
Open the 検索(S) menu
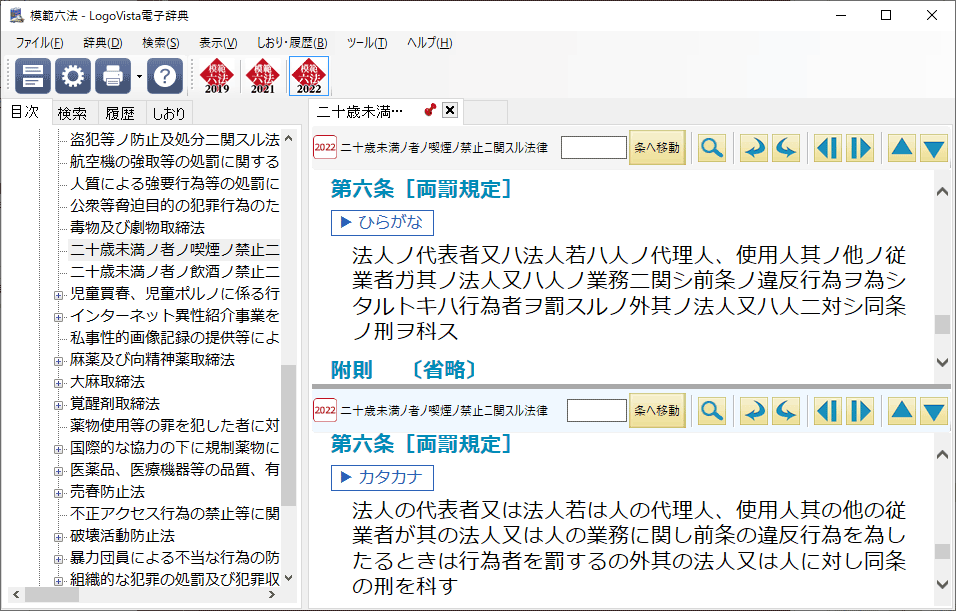160,43
